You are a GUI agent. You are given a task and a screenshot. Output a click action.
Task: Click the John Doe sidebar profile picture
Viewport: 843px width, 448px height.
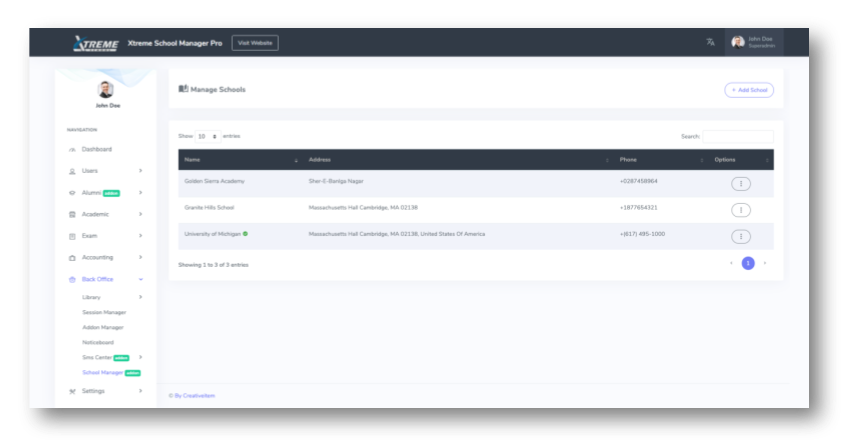pos(105,89)
